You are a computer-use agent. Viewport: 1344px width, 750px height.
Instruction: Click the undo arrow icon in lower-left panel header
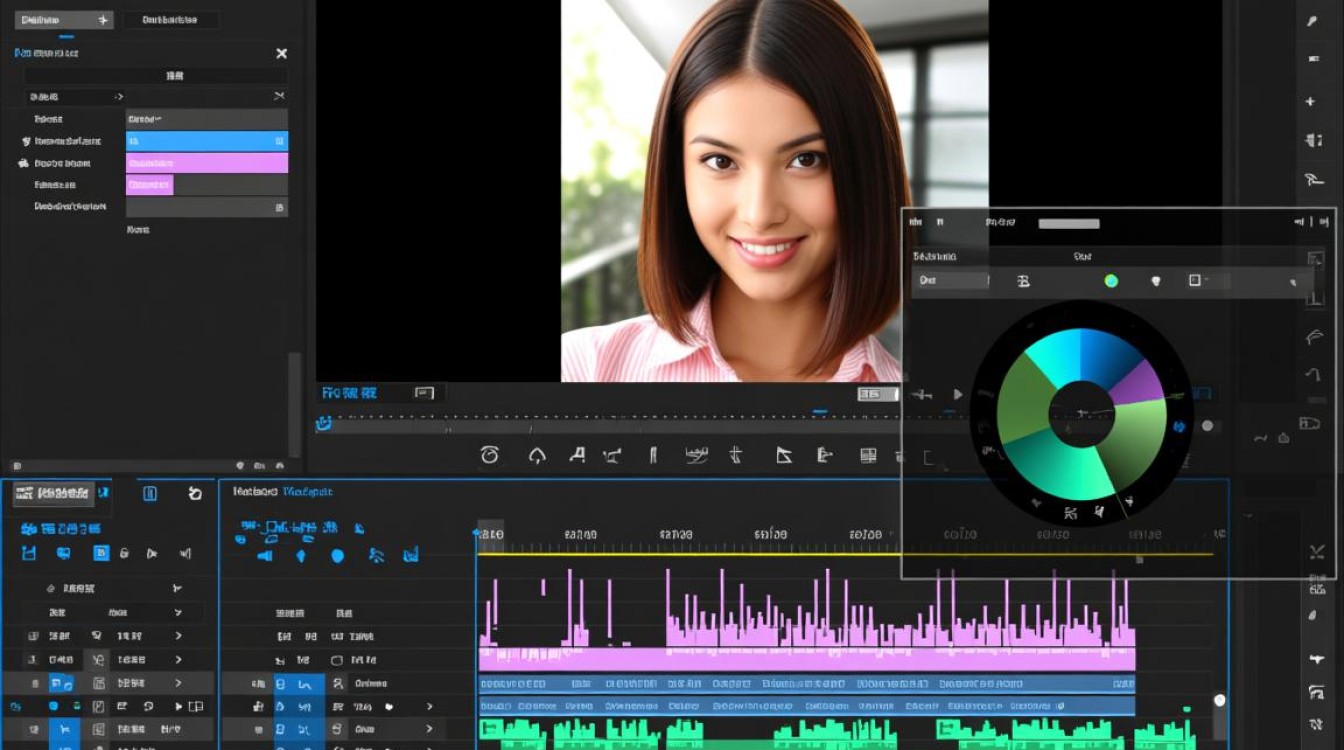195,493
